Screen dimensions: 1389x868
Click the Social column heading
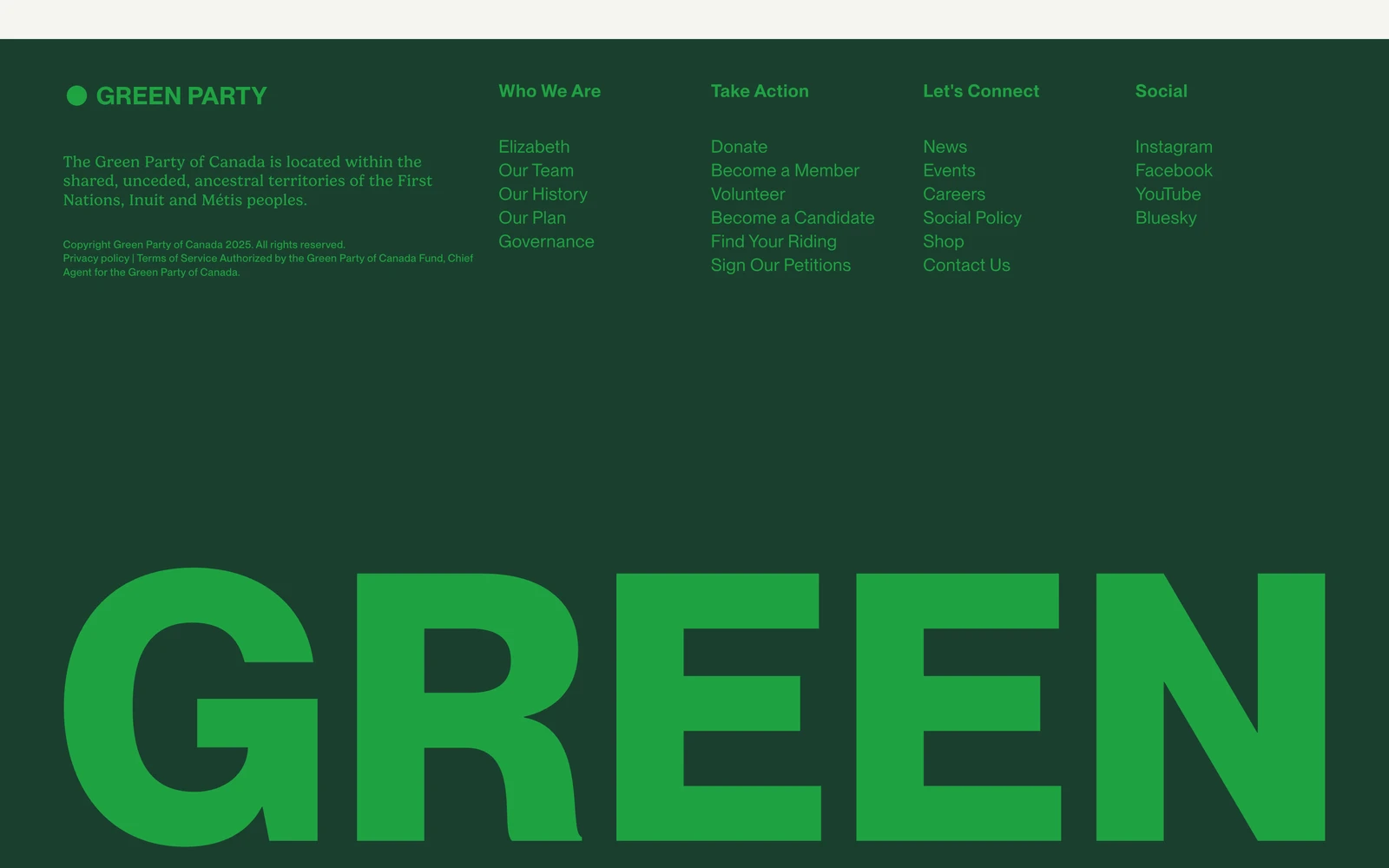(x=1161, y=91)
